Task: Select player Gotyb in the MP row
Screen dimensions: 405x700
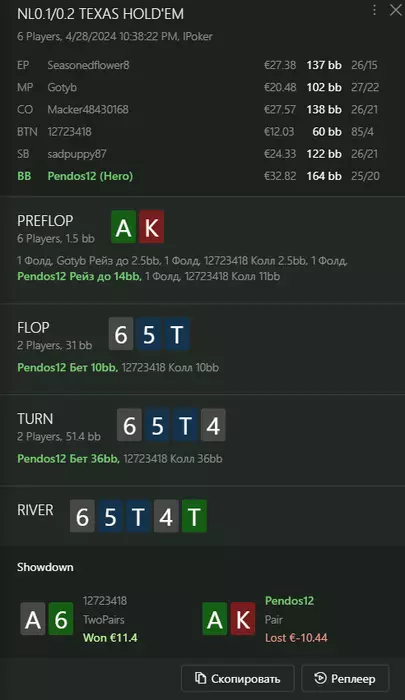Action: click(x=62, y=88)
